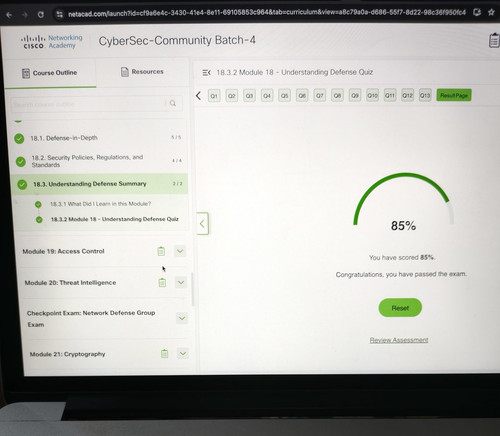Toggle the outline menu icon beside the quiz title

[x=206, y=72]
